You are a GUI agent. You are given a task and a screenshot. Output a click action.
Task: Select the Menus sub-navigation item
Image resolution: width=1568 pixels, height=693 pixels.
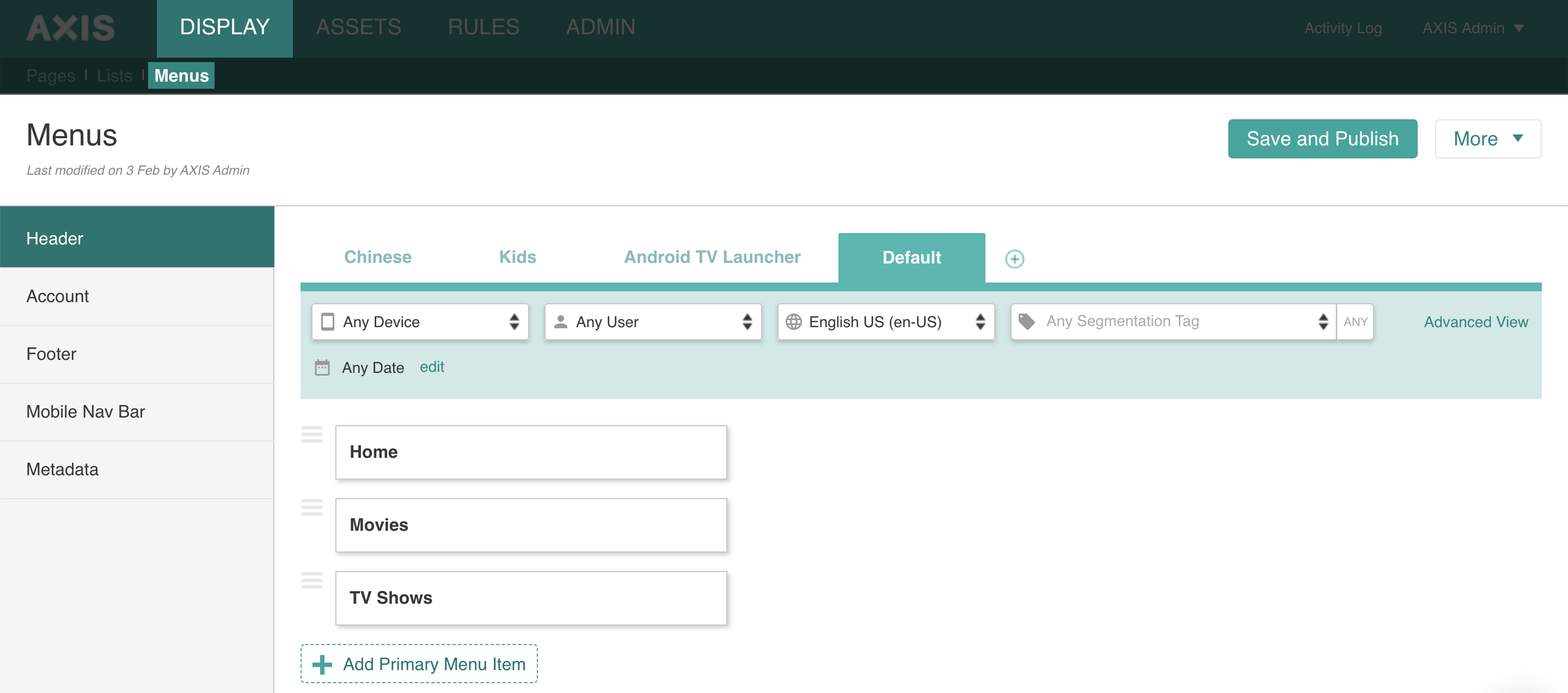pyautogui.click(x=181, y=76)
